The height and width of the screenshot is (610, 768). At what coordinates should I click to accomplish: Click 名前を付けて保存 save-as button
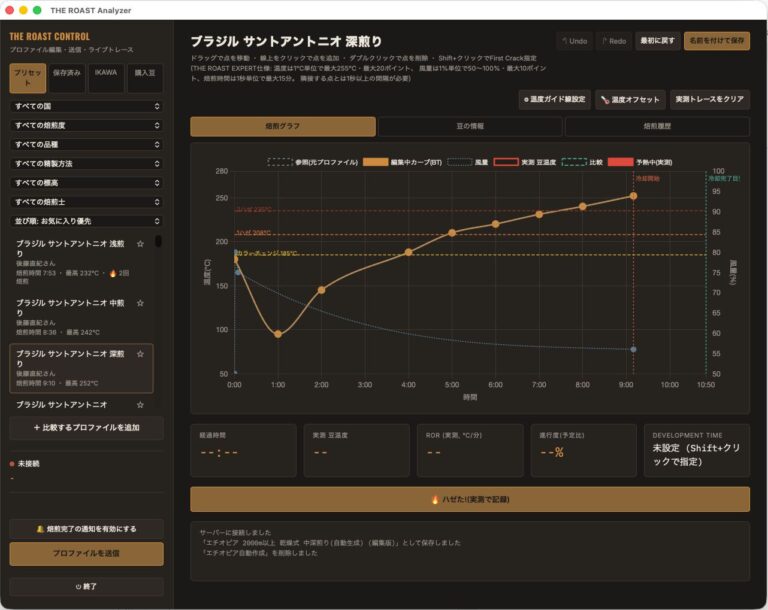coord(717,41)
